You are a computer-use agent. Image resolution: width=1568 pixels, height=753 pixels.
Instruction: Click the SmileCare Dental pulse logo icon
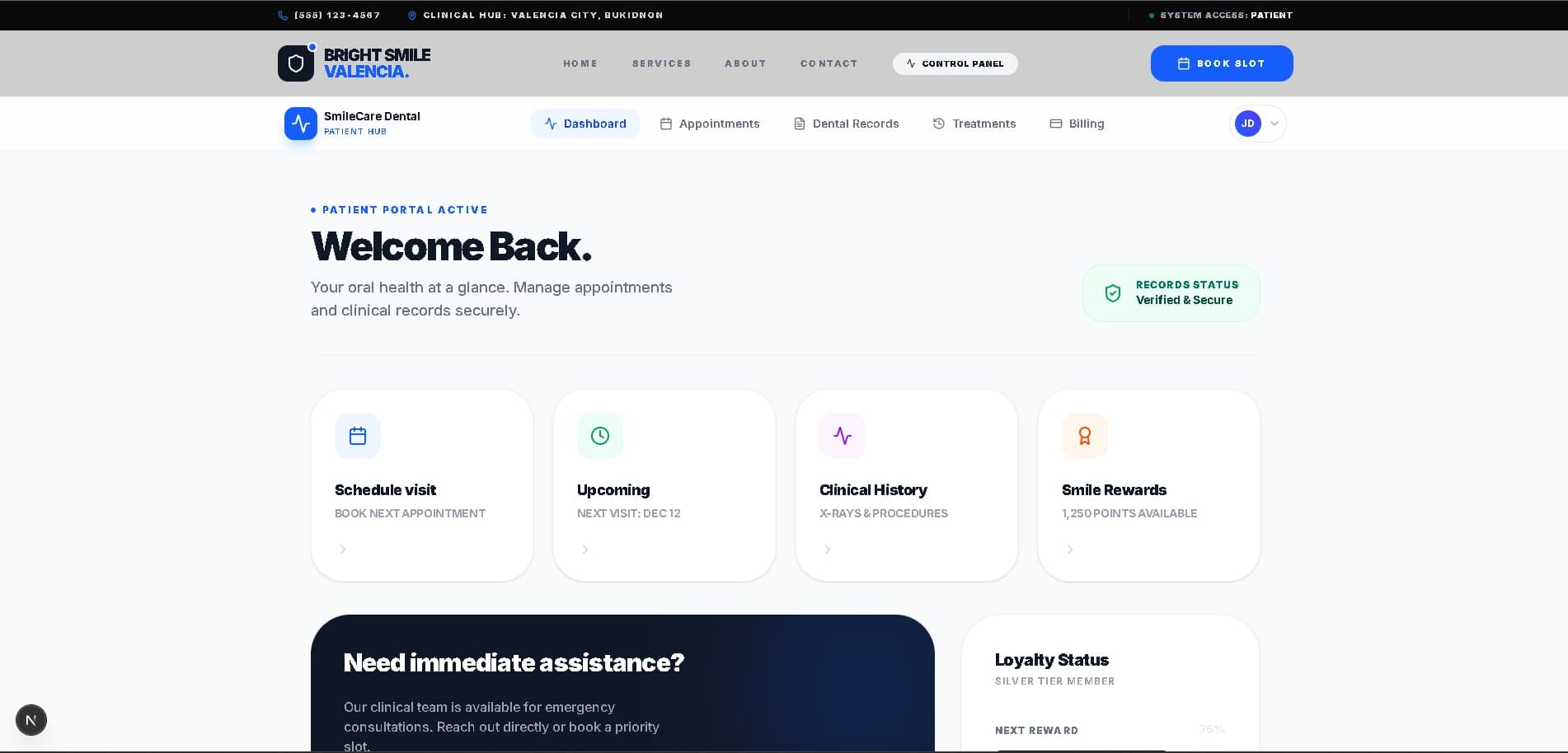click(x=301, y=124)
